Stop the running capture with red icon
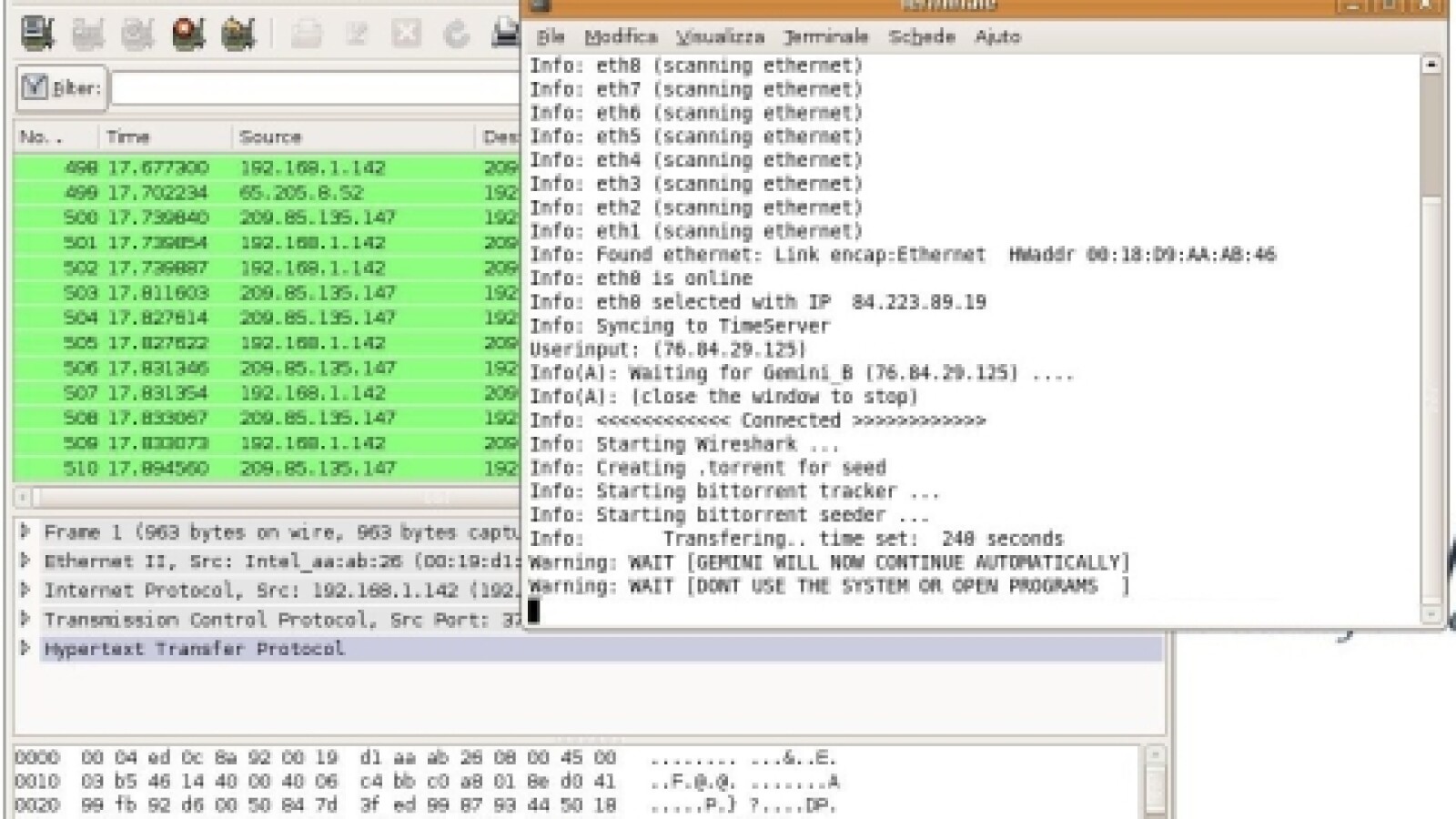Image resolution: width=1456 pixels, height=819 pixels. pos(187,33)
